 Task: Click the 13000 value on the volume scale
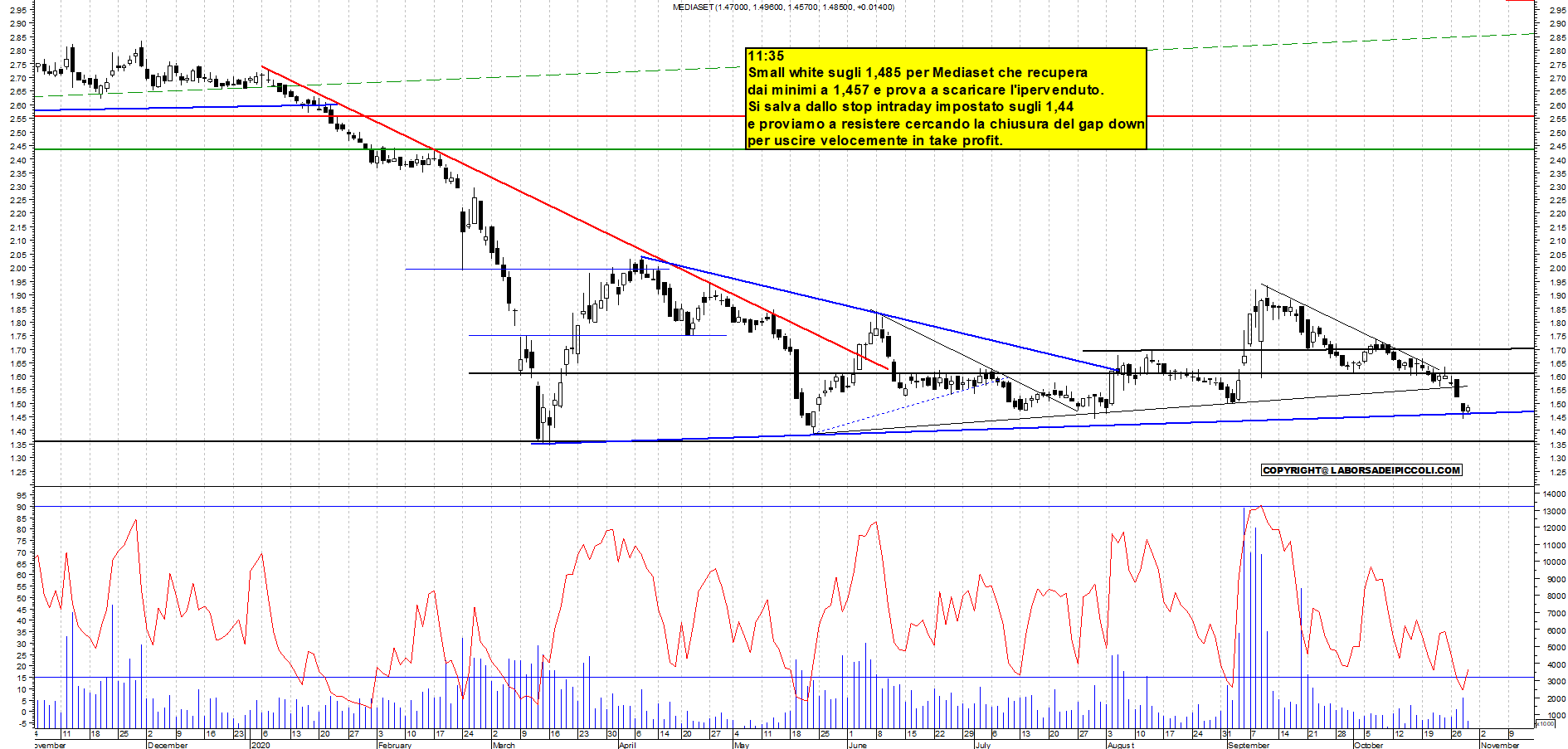1554,512
